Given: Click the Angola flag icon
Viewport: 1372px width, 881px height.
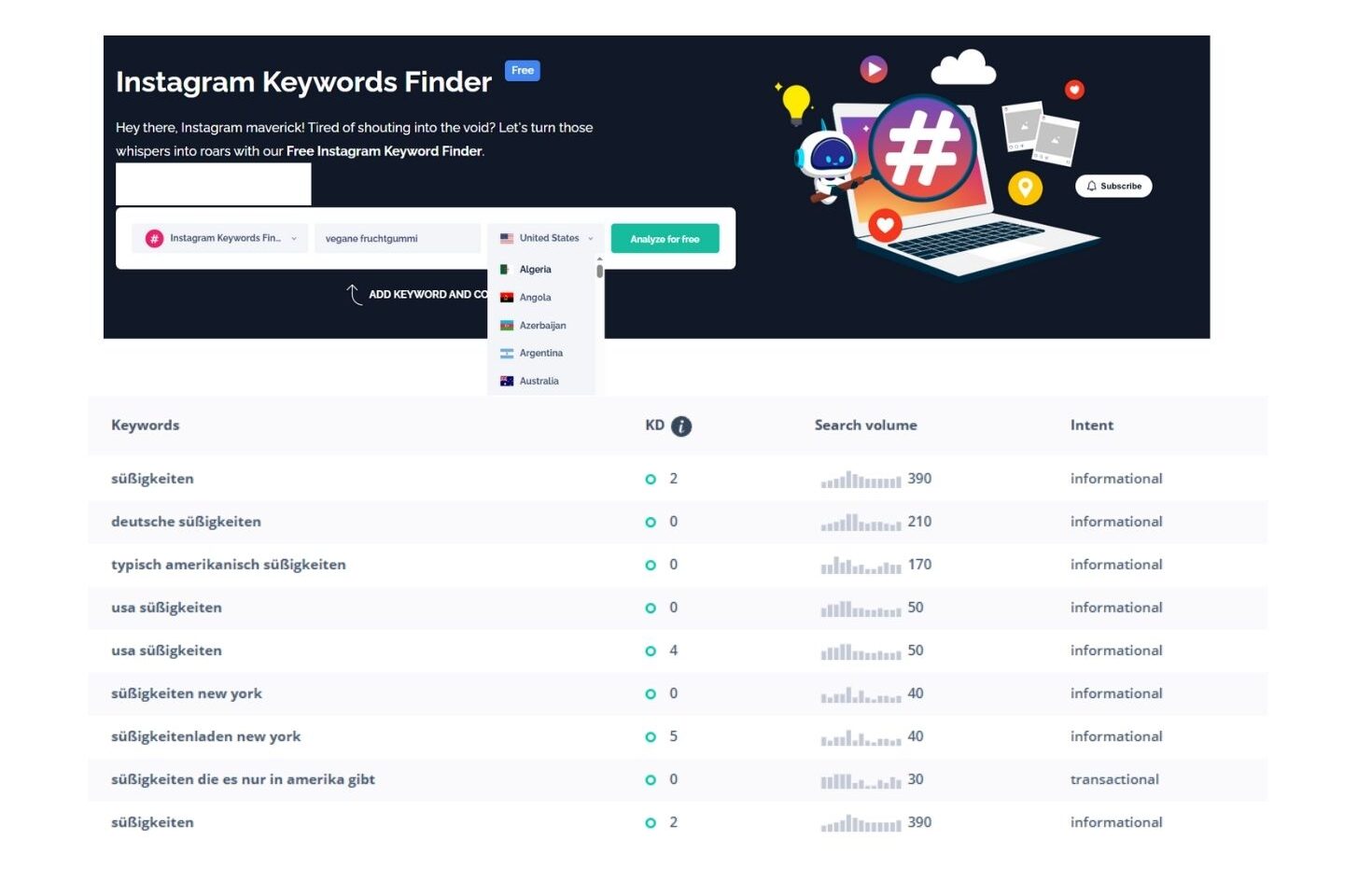Looking at the screenshot, I should point(507,298).
